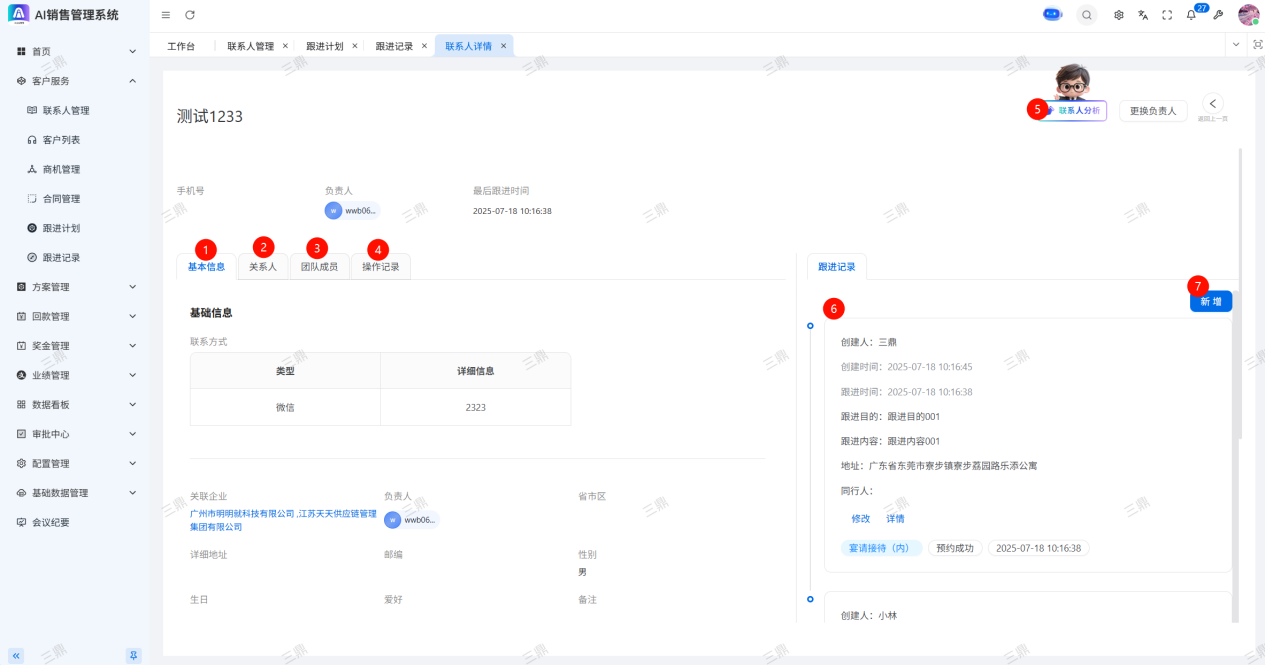The width and height of the screenshot is (1265, 665).
Task: Open the notification bell icon
Action: click(1191, 15)
